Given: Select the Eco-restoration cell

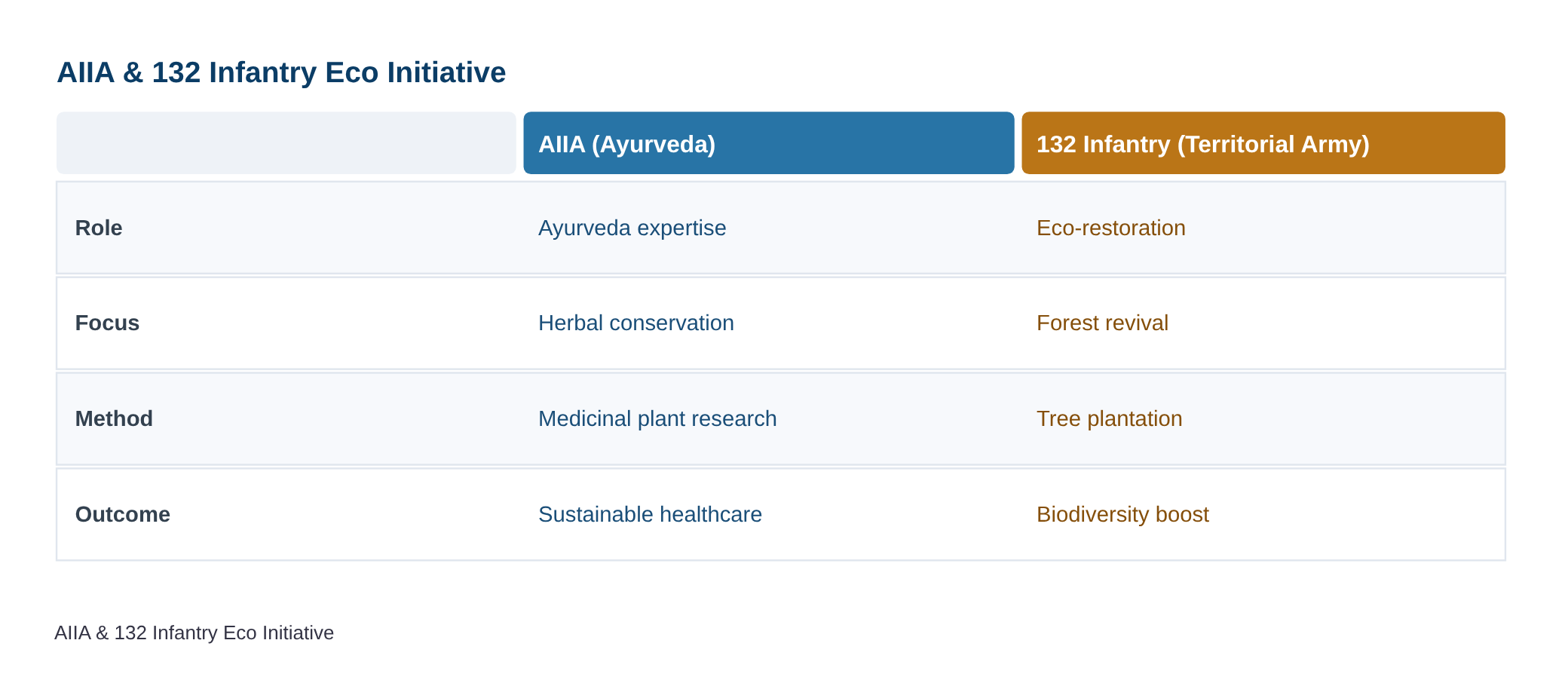Looking at the screenshot, I should 1111,228.
